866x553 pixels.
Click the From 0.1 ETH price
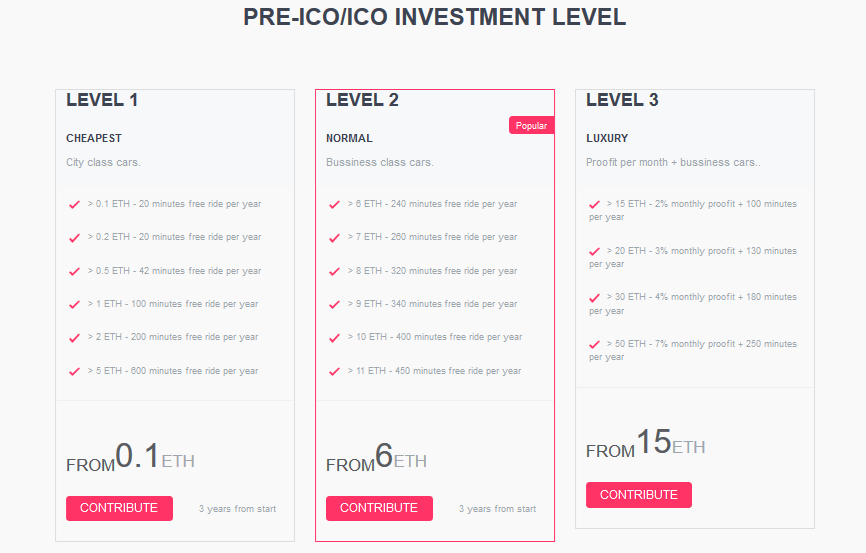click(x=130, y=458)
